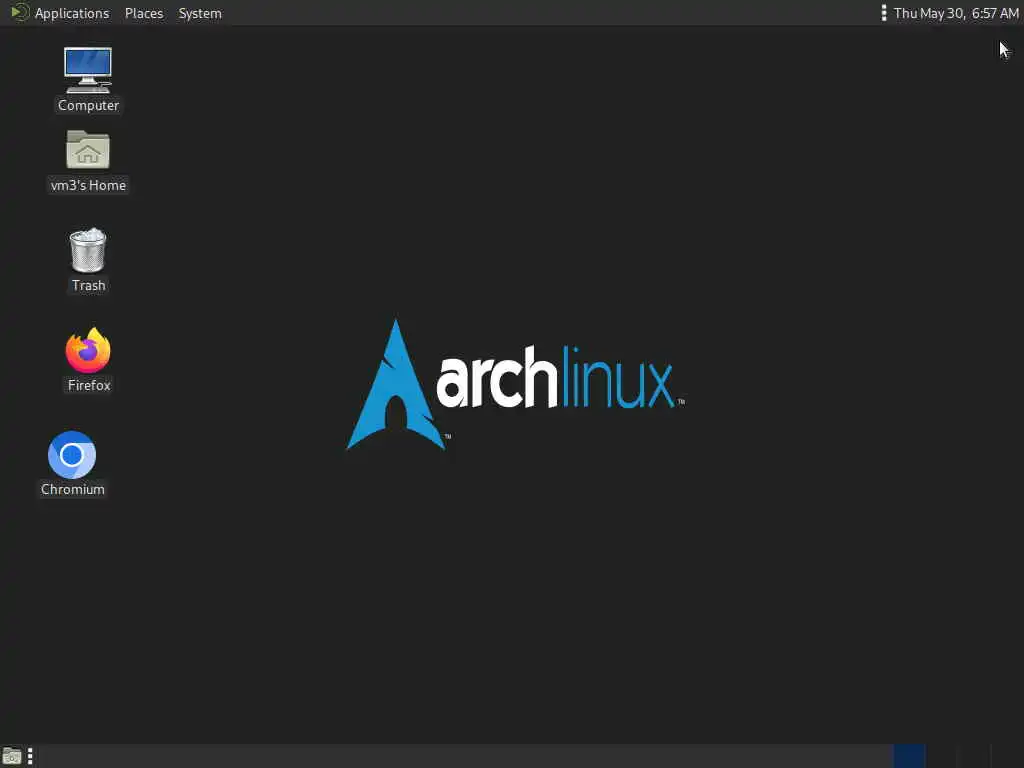Click the MATE logo icon beside Applications

(x=20, y=12)
